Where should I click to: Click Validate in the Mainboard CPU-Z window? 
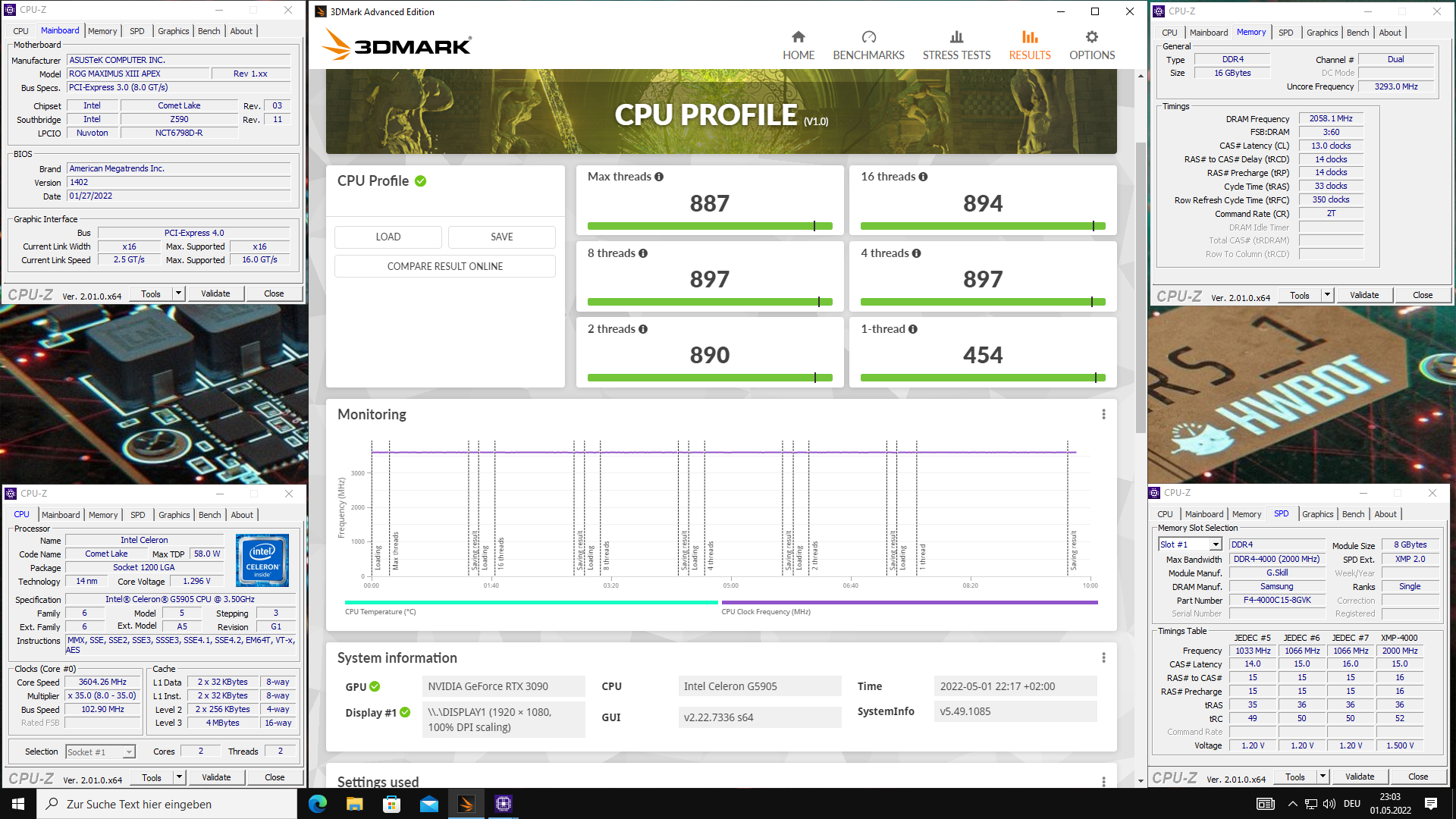click(x=215, y=293)
